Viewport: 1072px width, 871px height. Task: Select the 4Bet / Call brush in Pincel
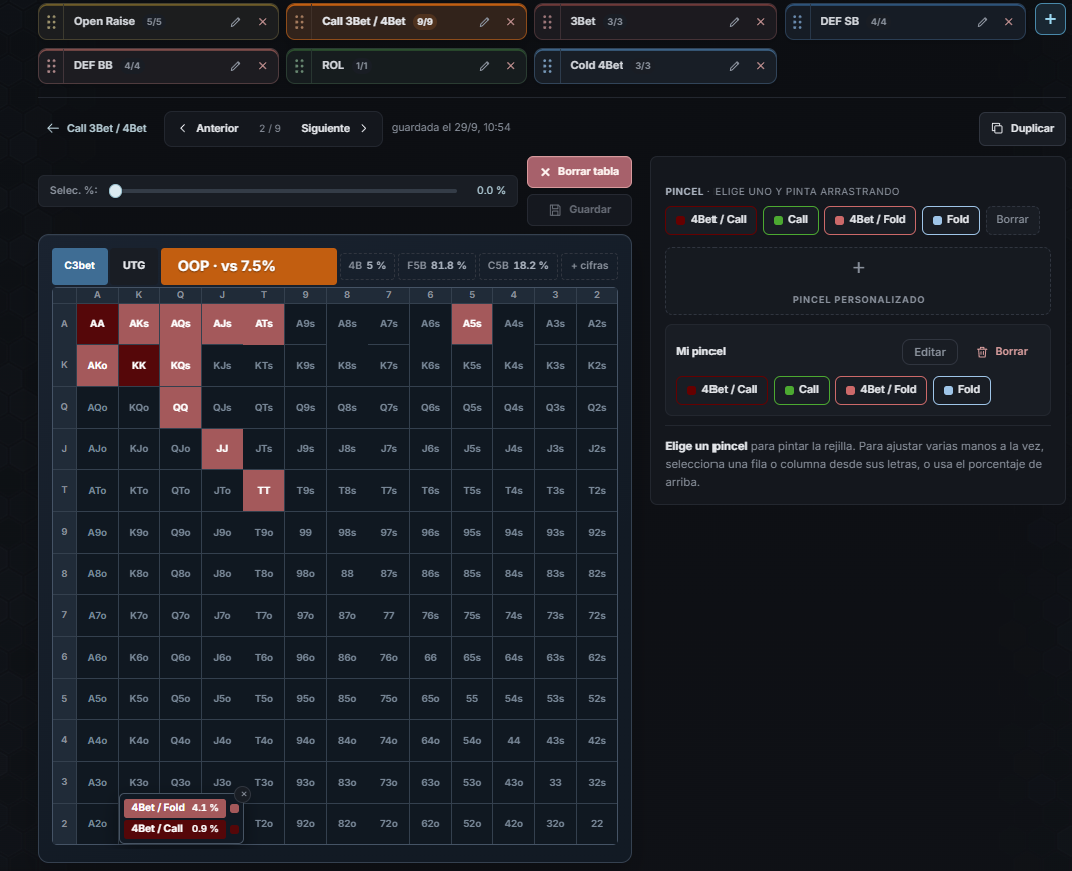point(711,220)
